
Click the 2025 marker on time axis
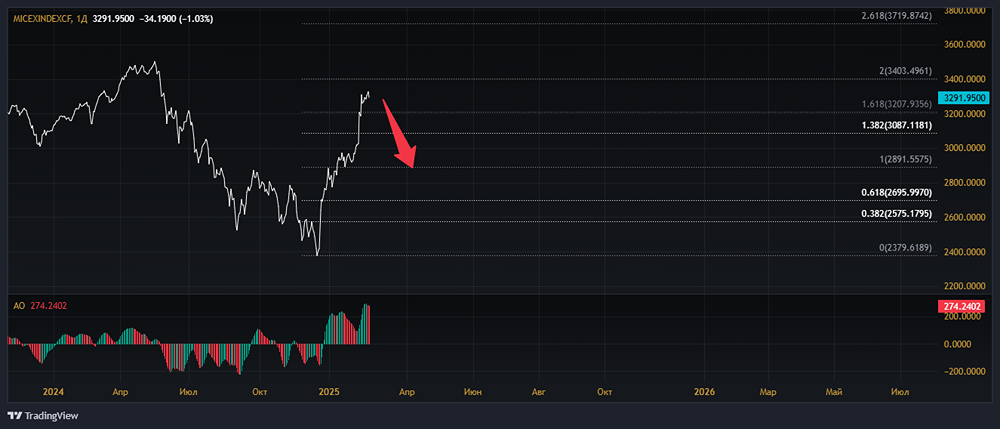(x=329, y=391)
